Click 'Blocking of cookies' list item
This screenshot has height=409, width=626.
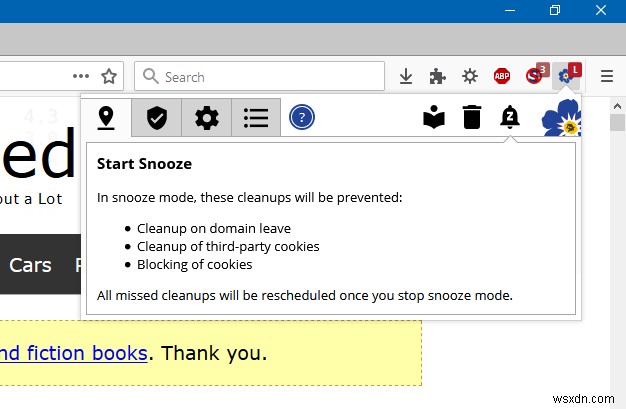pyautogui.click(x=194, y=264)
